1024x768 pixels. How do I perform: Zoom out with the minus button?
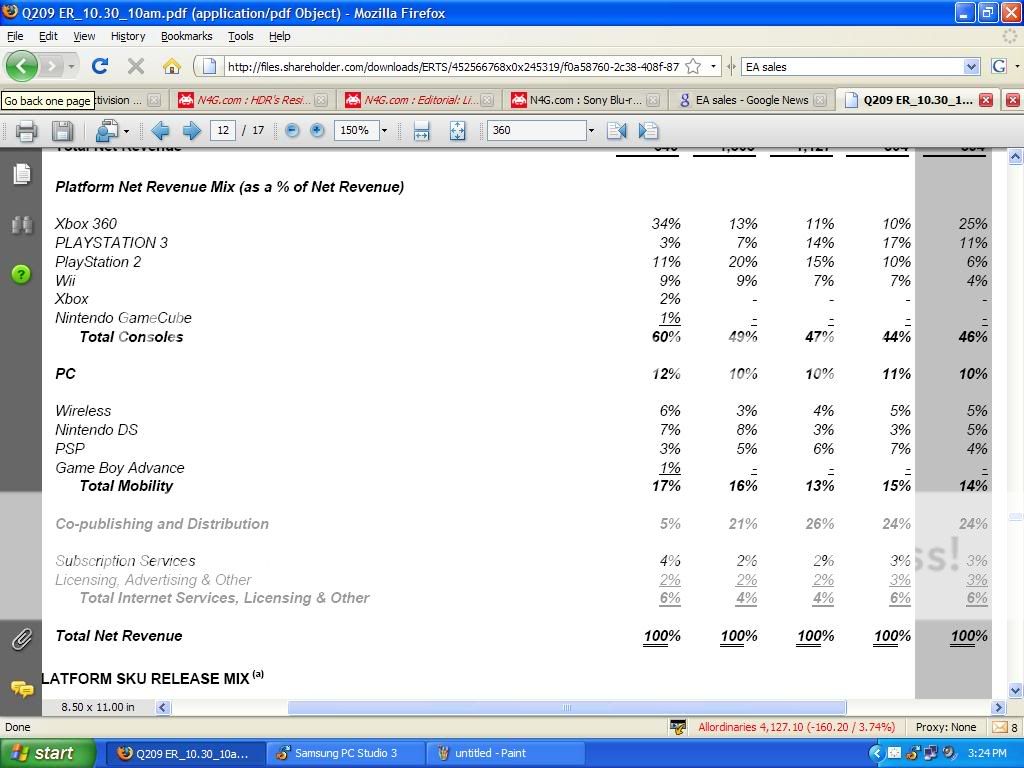(x=292, y=131)
